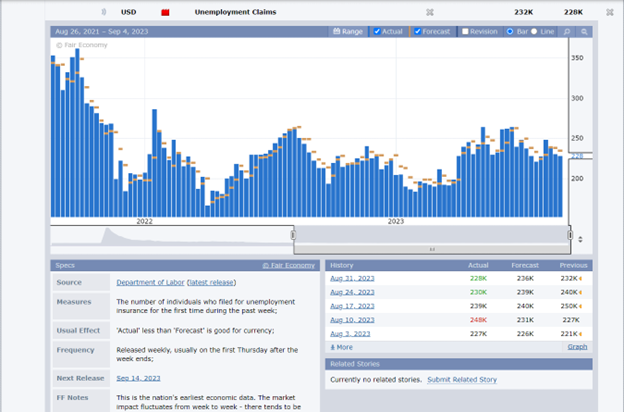Click the History panel header
Image resolution: width=624 pixels, height=412 pixels.
click(x=459, y=266)
